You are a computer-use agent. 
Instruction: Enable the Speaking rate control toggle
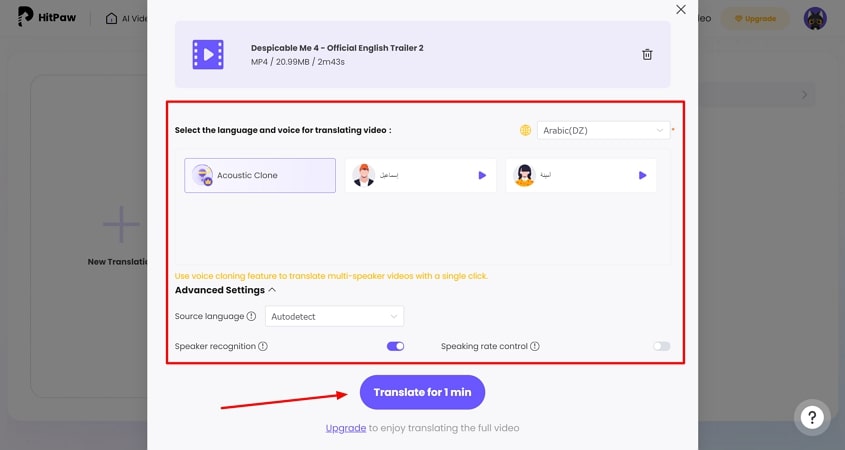(661, 346)
